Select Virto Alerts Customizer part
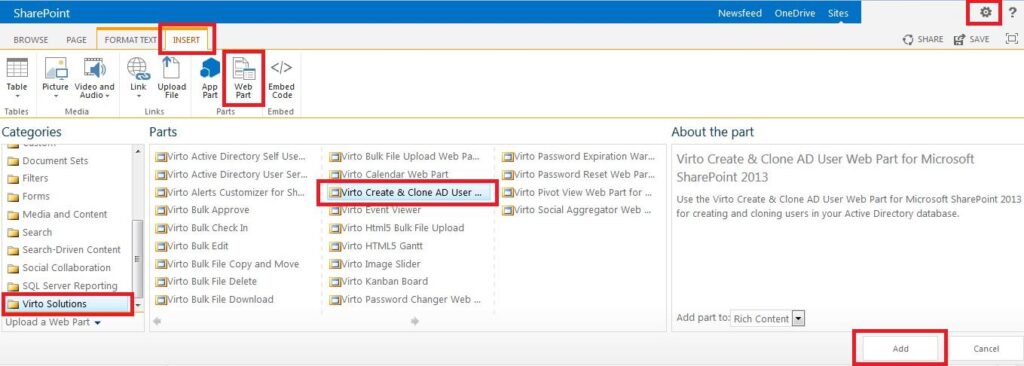The image size is (1024, 366). [x=231, y=192]
